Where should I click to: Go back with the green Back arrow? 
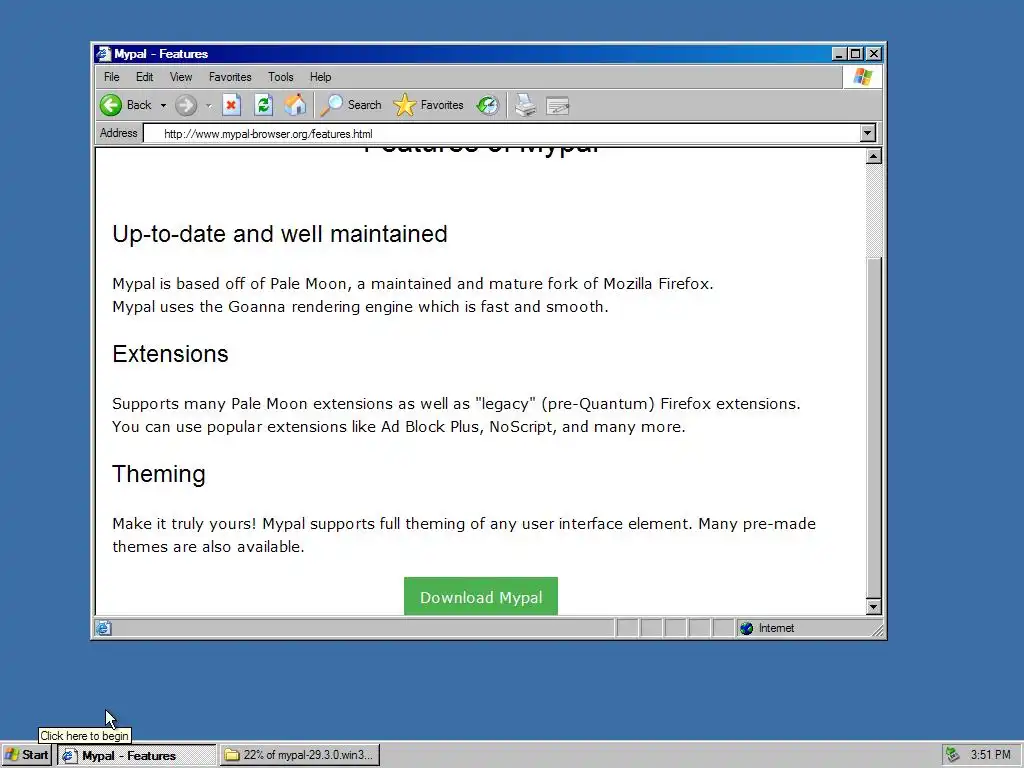[x=125, y=105]
